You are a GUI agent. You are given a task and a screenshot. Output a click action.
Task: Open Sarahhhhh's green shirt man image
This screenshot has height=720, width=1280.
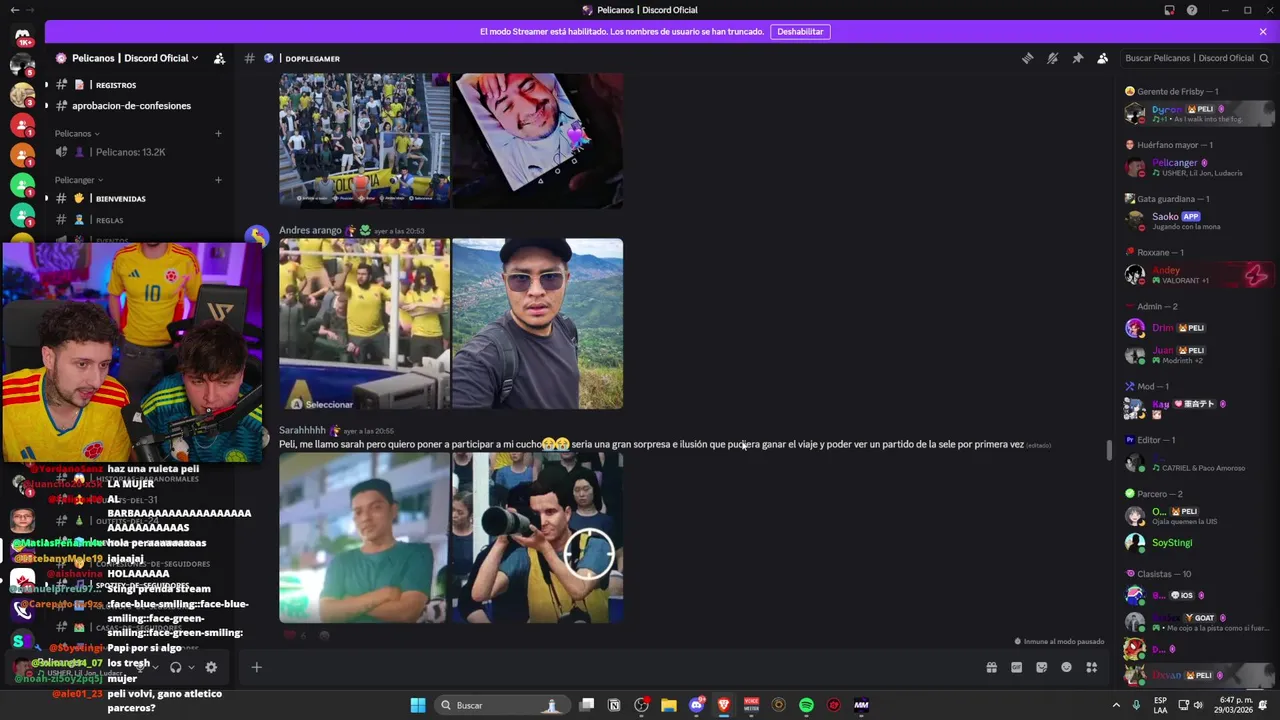[x=364, y=537]
